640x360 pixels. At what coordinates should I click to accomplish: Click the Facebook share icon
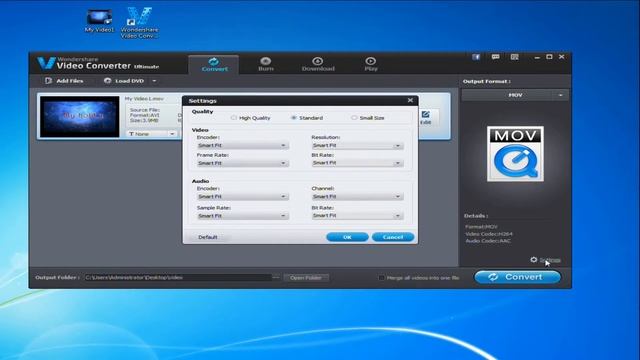point(476,57)
